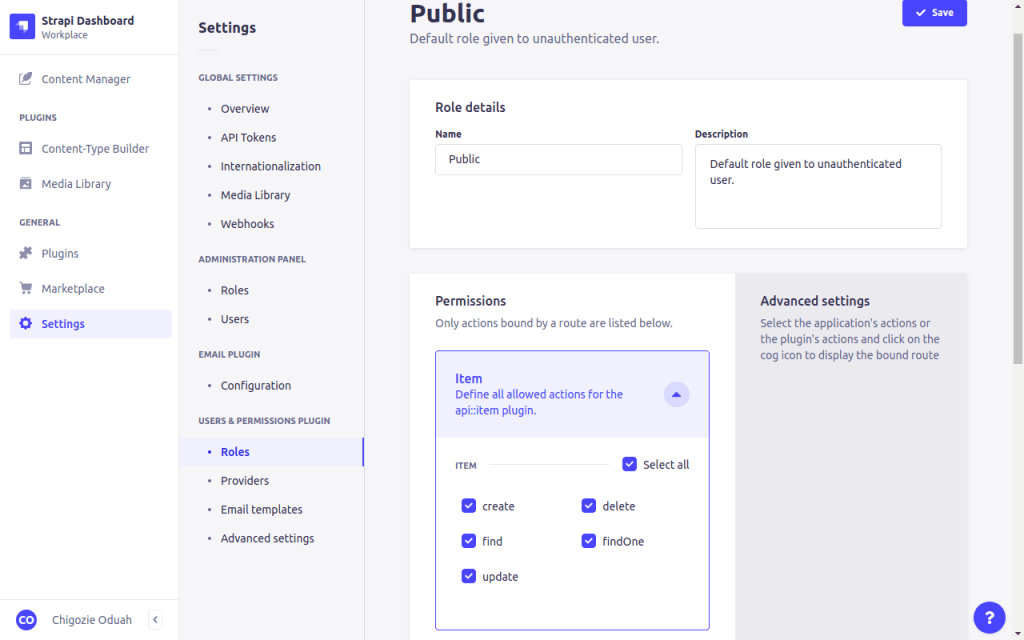Click the role Name input field
The width and height of the screenshot is (1024, 640).
coord(558,160)
